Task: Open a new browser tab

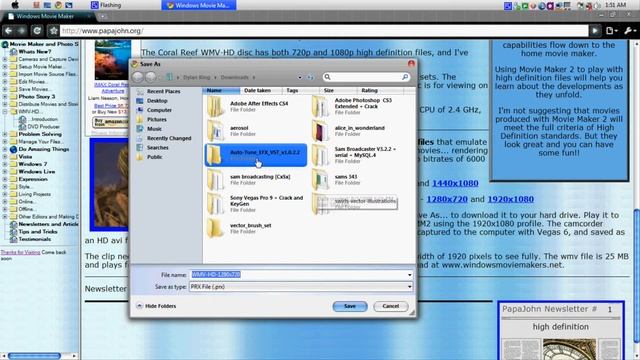Action: (102, 16)
